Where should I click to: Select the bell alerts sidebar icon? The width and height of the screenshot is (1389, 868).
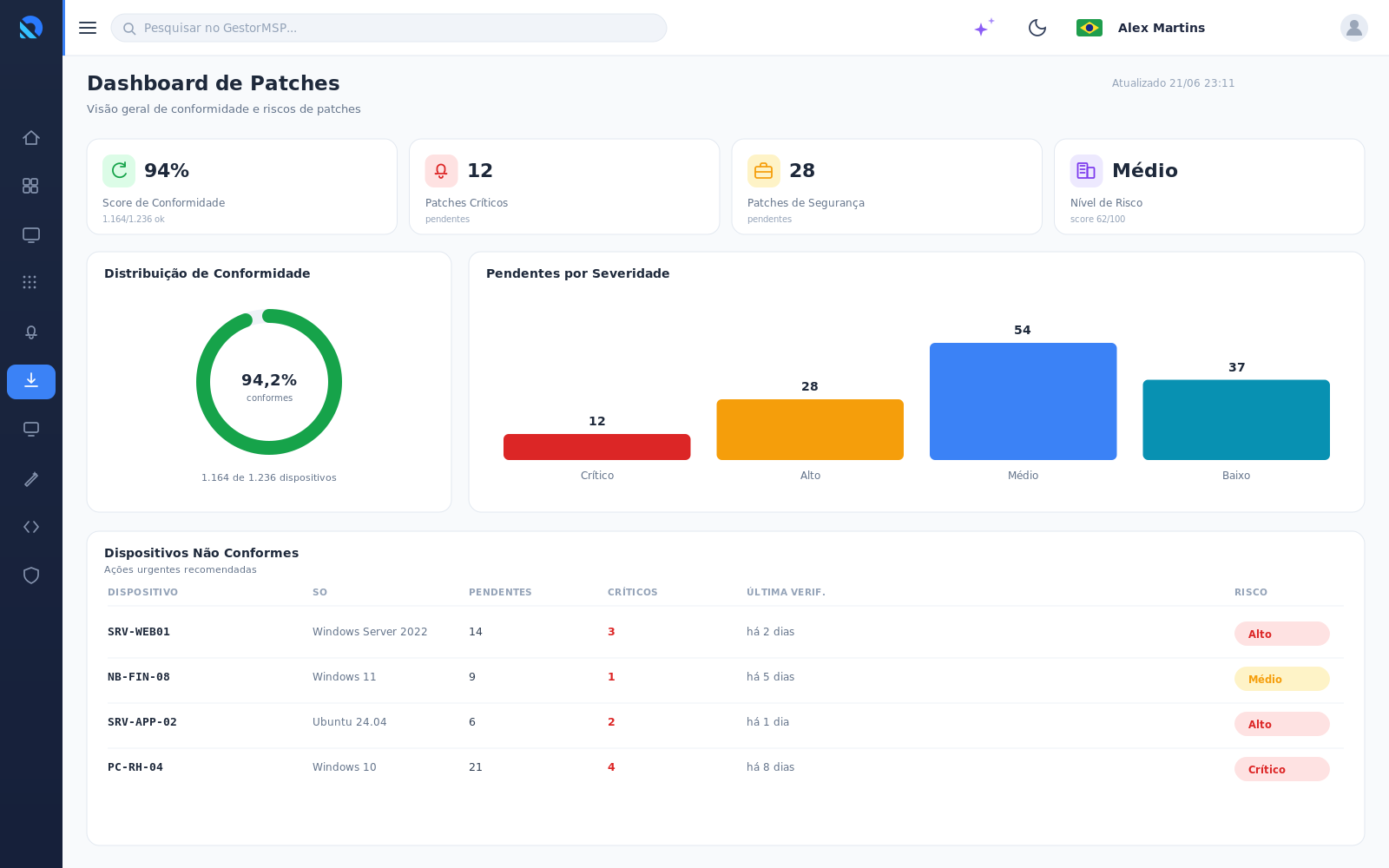tap(31, 332)
